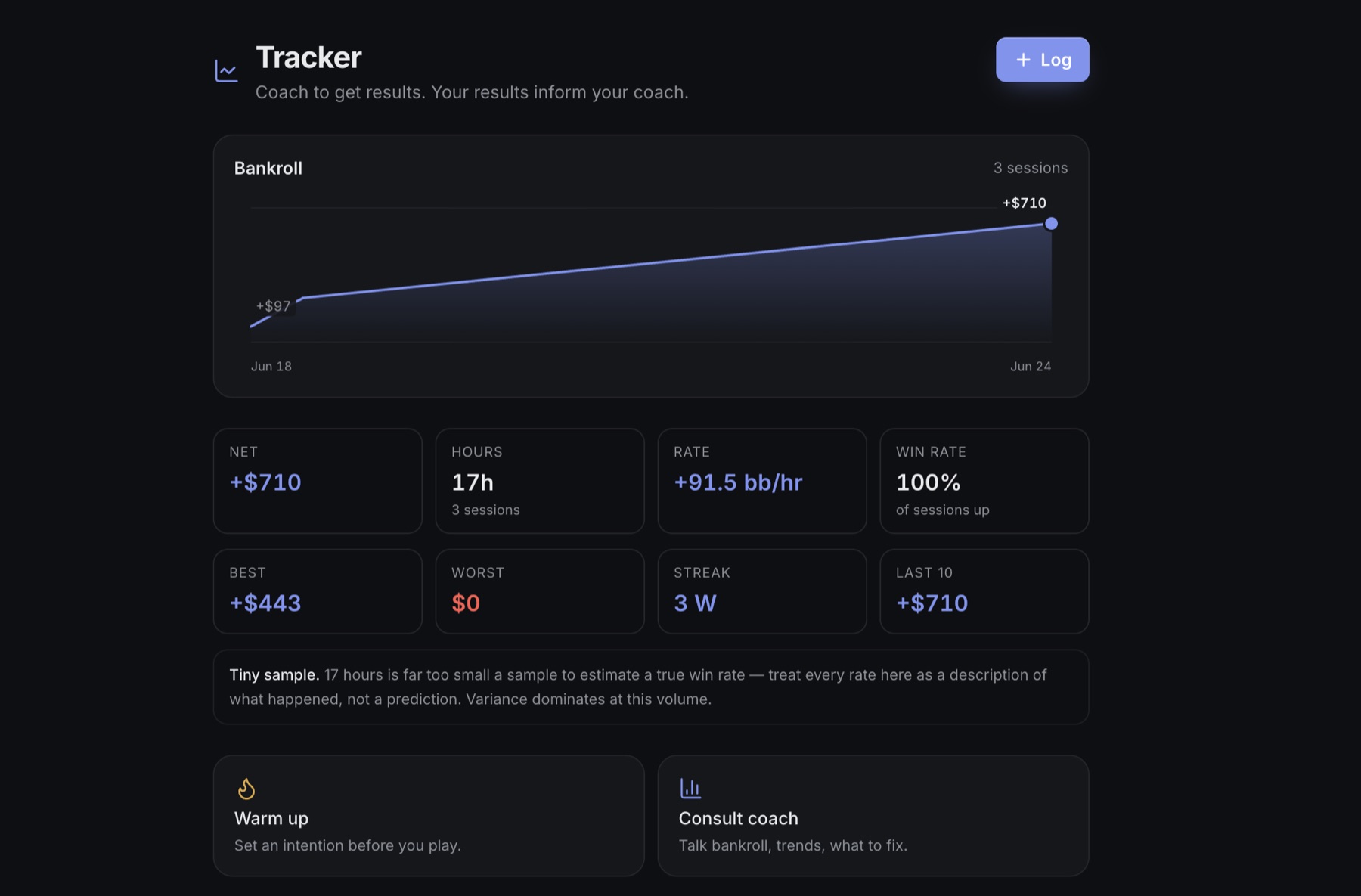Click the Tracker chart icon in header

(x=226, y=71)
